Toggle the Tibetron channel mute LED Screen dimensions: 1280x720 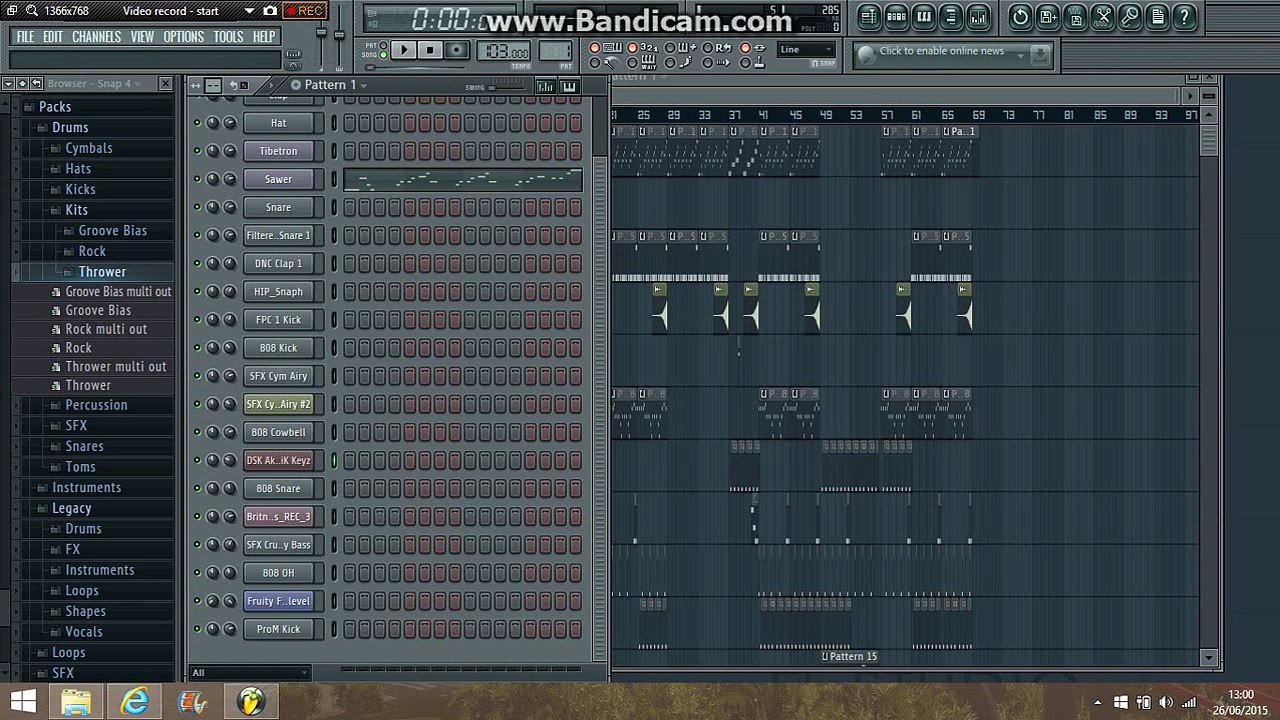click(197, 151)
